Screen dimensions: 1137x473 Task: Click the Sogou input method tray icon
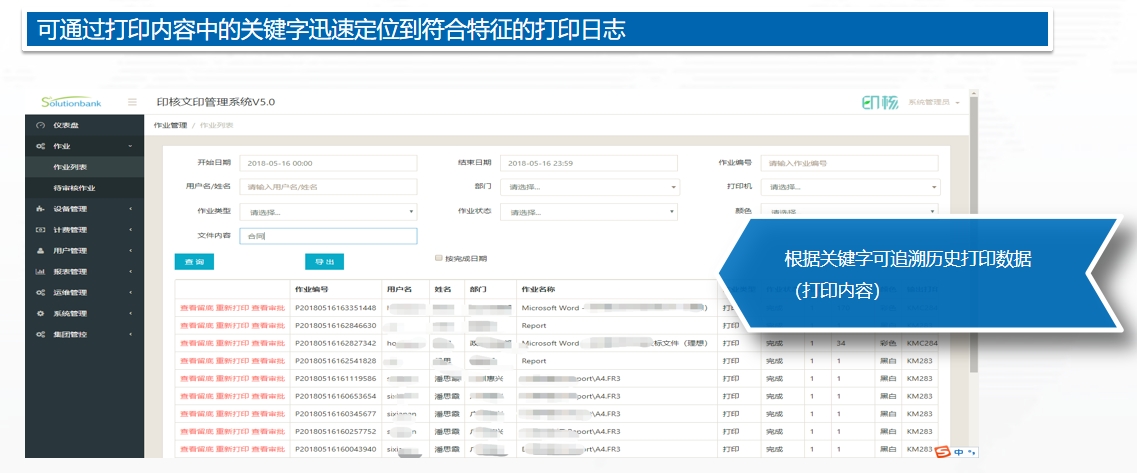(x=941, y=452)
